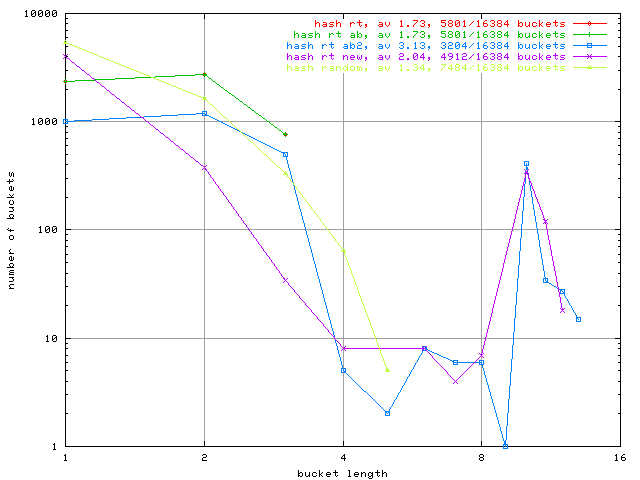Click blue square data point at peak near 400
This screenshot has width=640, height=480.
tap(526, 164)
